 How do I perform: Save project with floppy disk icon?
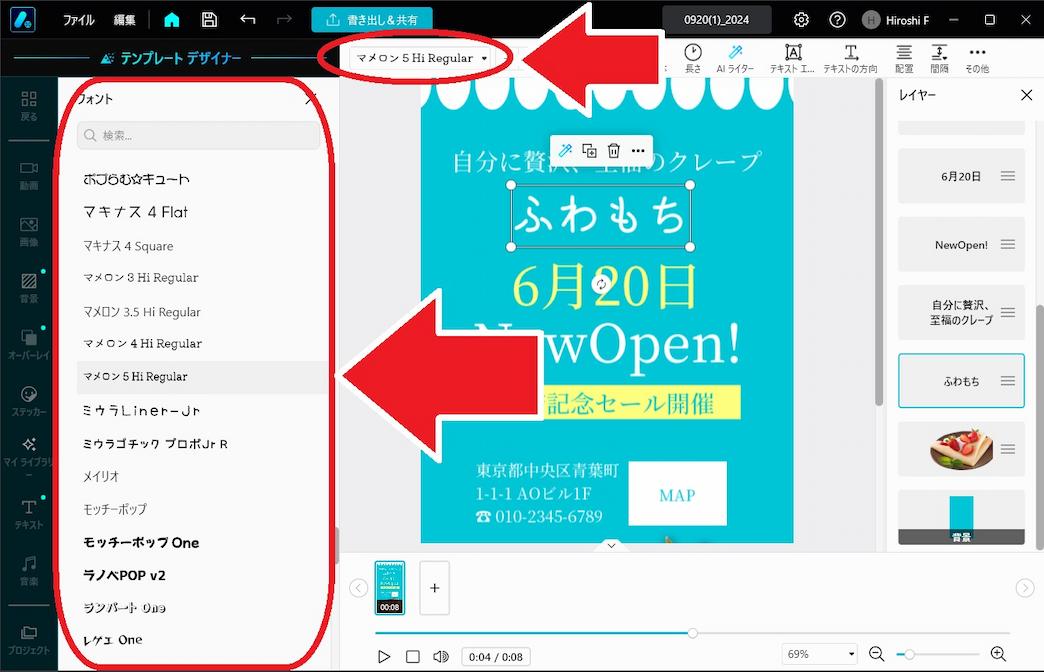pyautogui.click(x=209, y=20)
